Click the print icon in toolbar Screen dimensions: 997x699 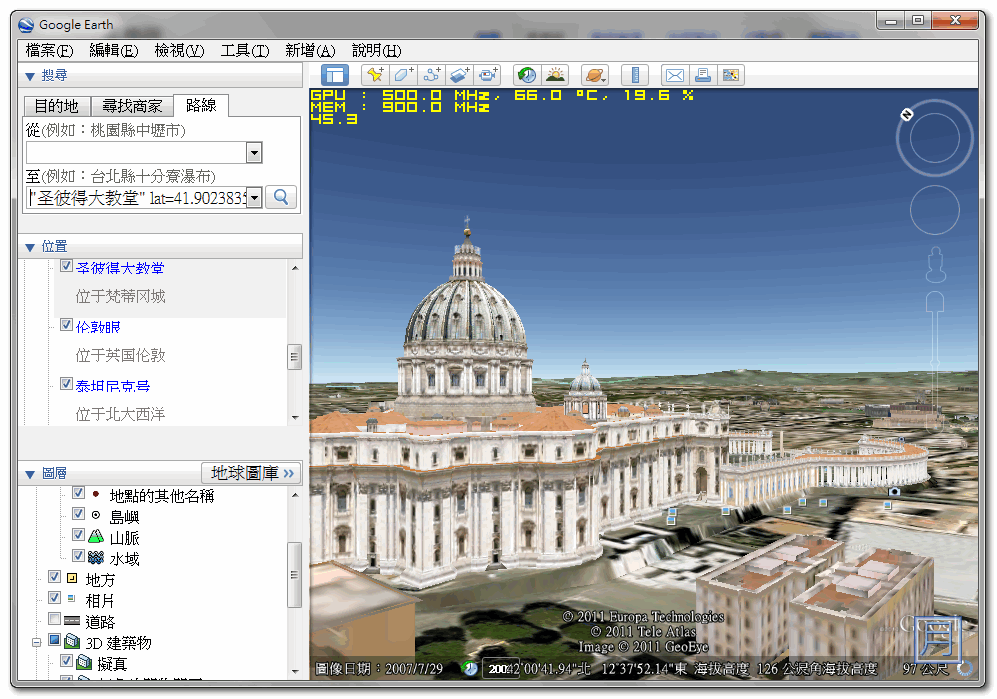pos(703,75)
